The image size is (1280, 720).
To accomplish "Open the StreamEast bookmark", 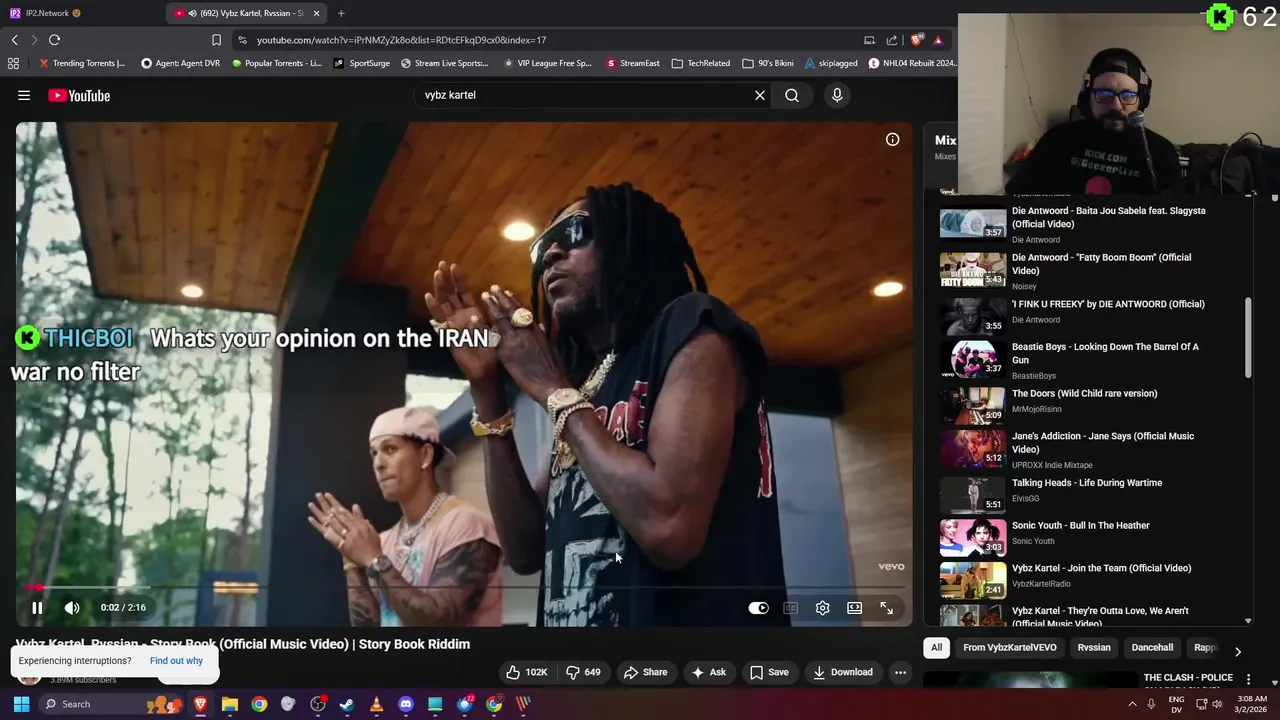I will [x=633, y=63].
